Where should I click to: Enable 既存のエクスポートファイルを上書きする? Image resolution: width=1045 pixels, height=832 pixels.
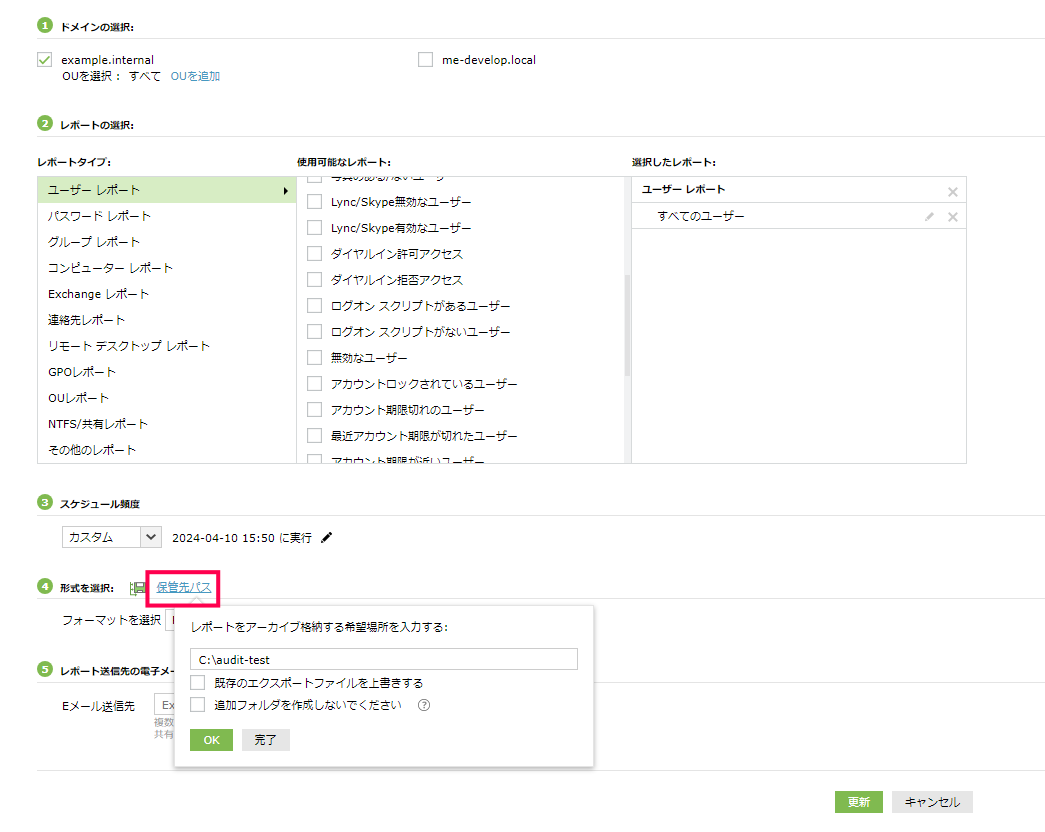tap(197, 683)
